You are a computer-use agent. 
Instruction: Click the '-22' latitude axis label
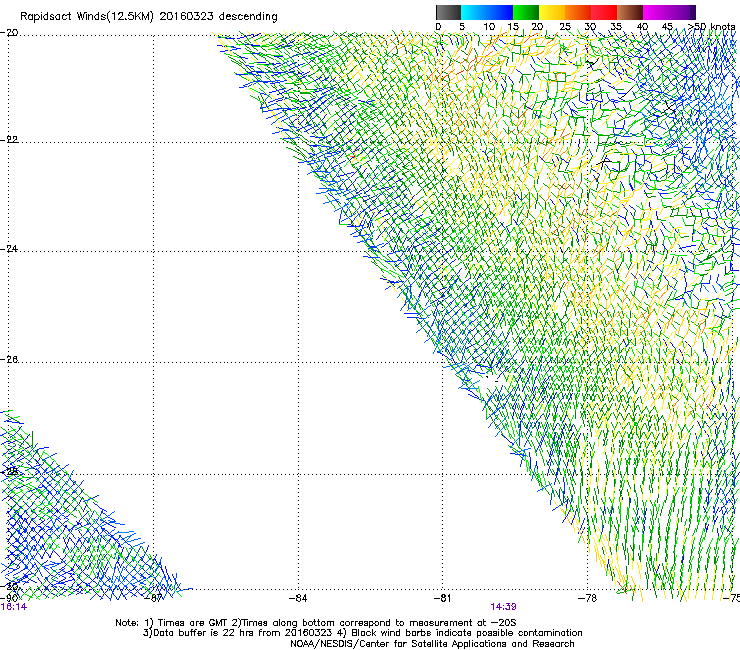9,140
